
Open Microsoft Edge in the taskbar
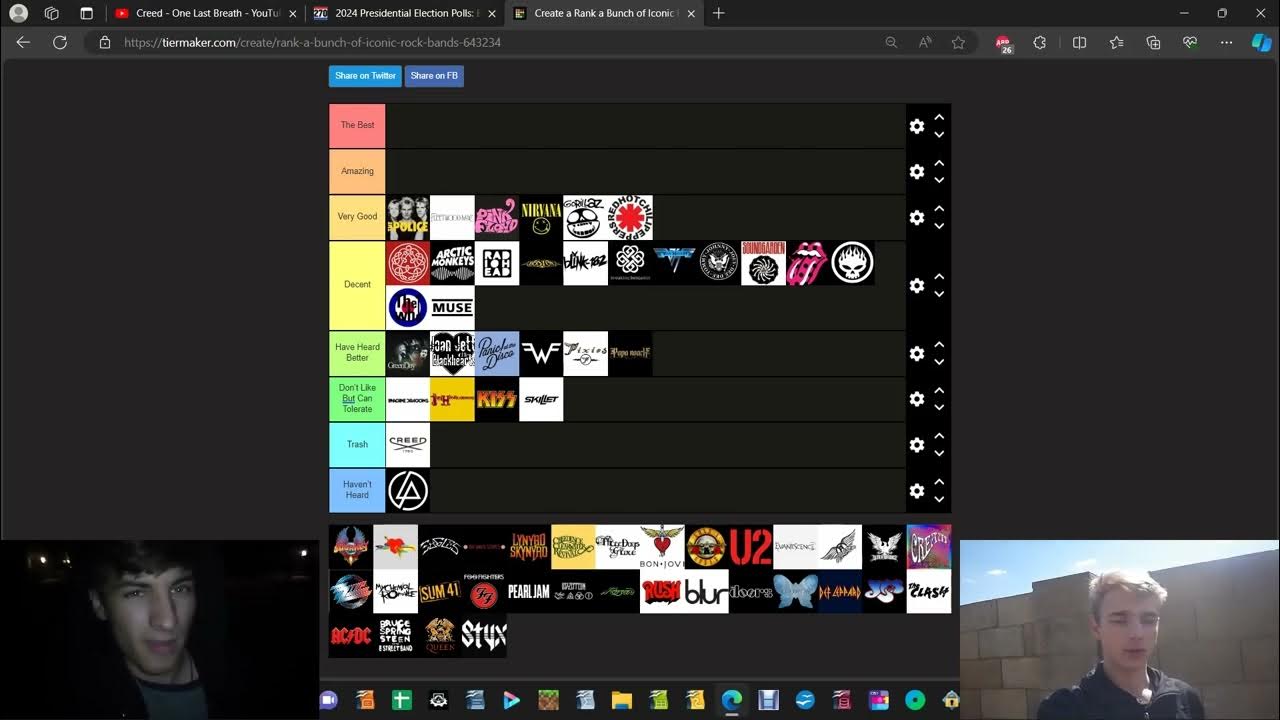732,700
